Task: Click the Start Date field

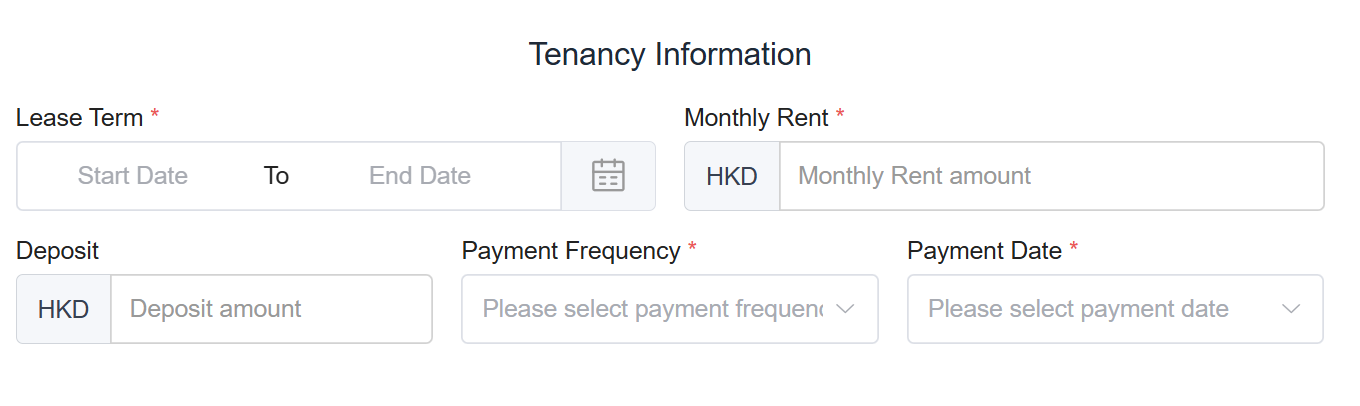Action: 133,176
